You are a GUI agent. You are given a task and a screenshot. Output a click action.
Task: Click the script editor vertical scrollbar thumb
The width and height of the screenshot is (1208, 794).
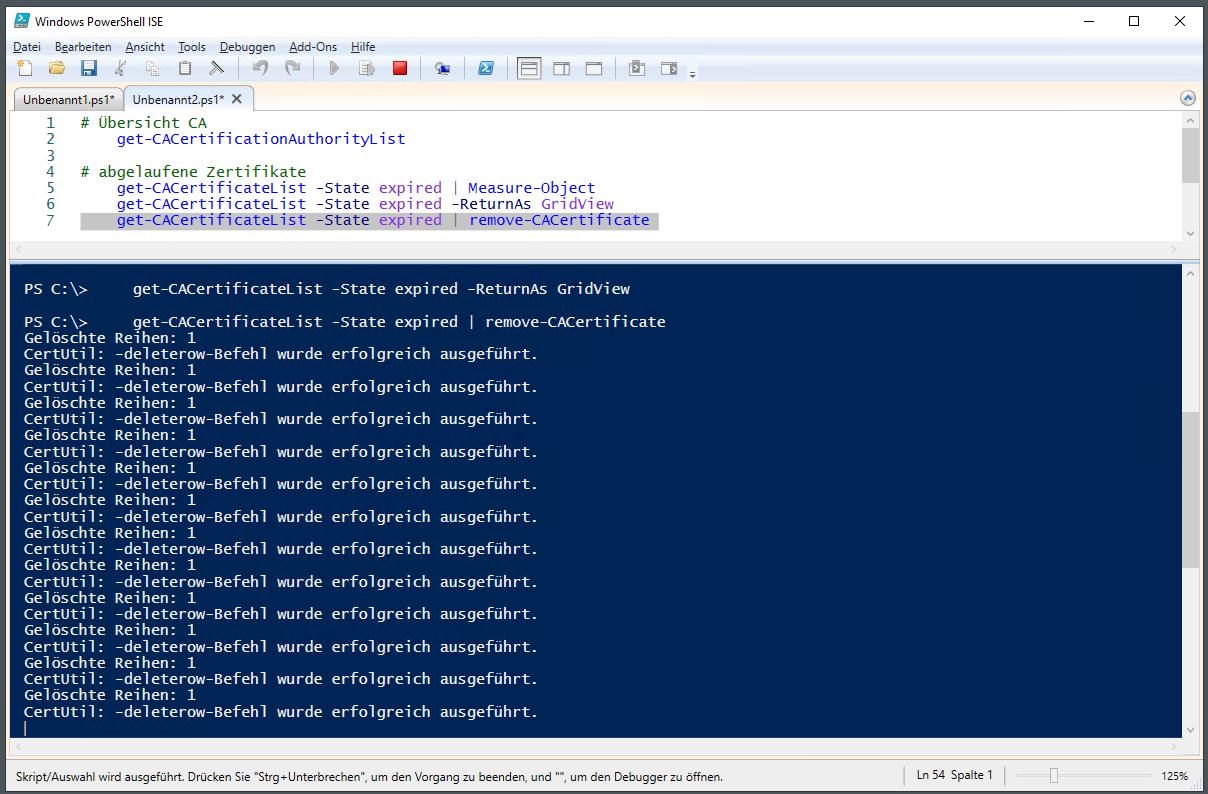[1189, 155]
